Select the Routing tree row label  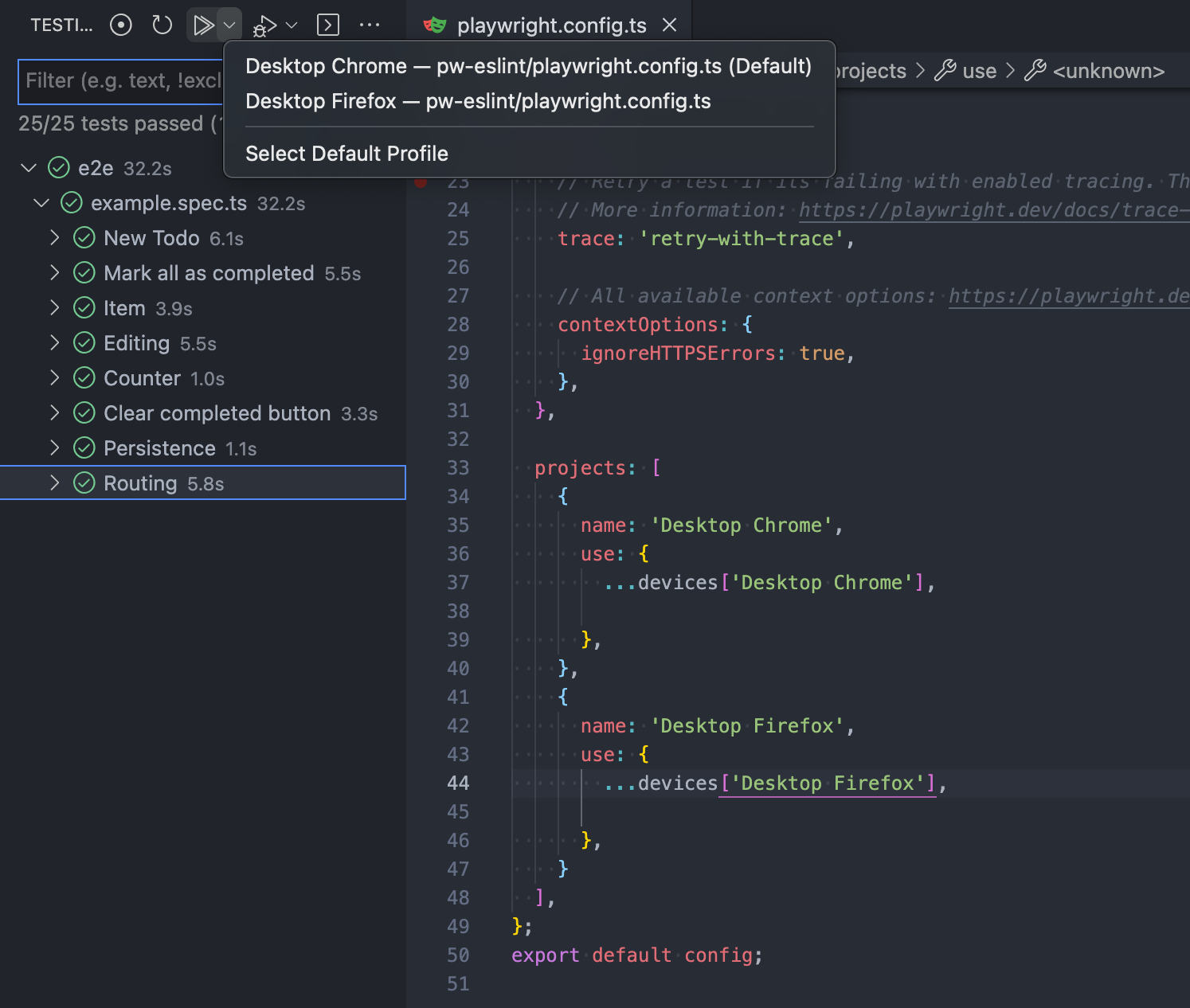tap(140, 483)
